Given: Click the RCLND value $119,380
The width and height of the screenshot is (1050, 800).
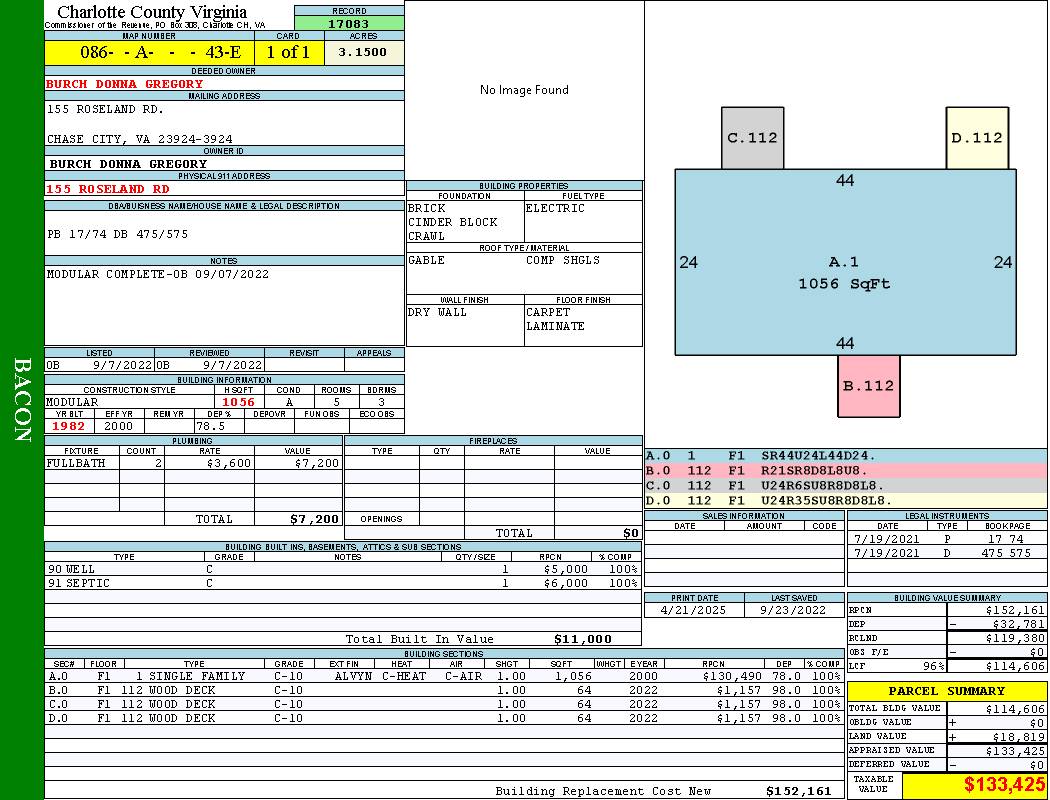Looking at the screenshot, I should 1015,639.
